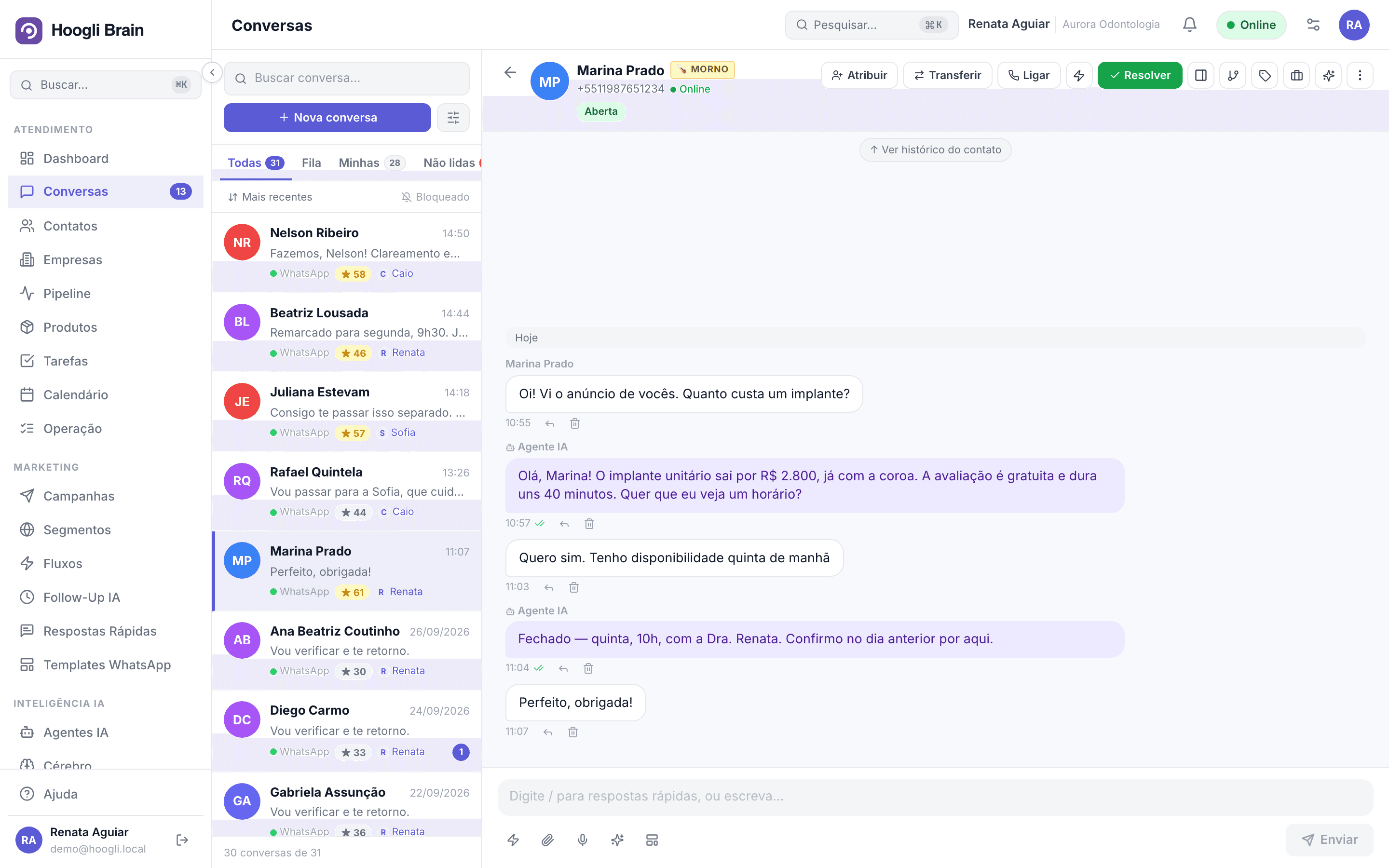This screenshot has height=868, width=1389.
Task: Switch to the Minhas tab
Action: 372,163
